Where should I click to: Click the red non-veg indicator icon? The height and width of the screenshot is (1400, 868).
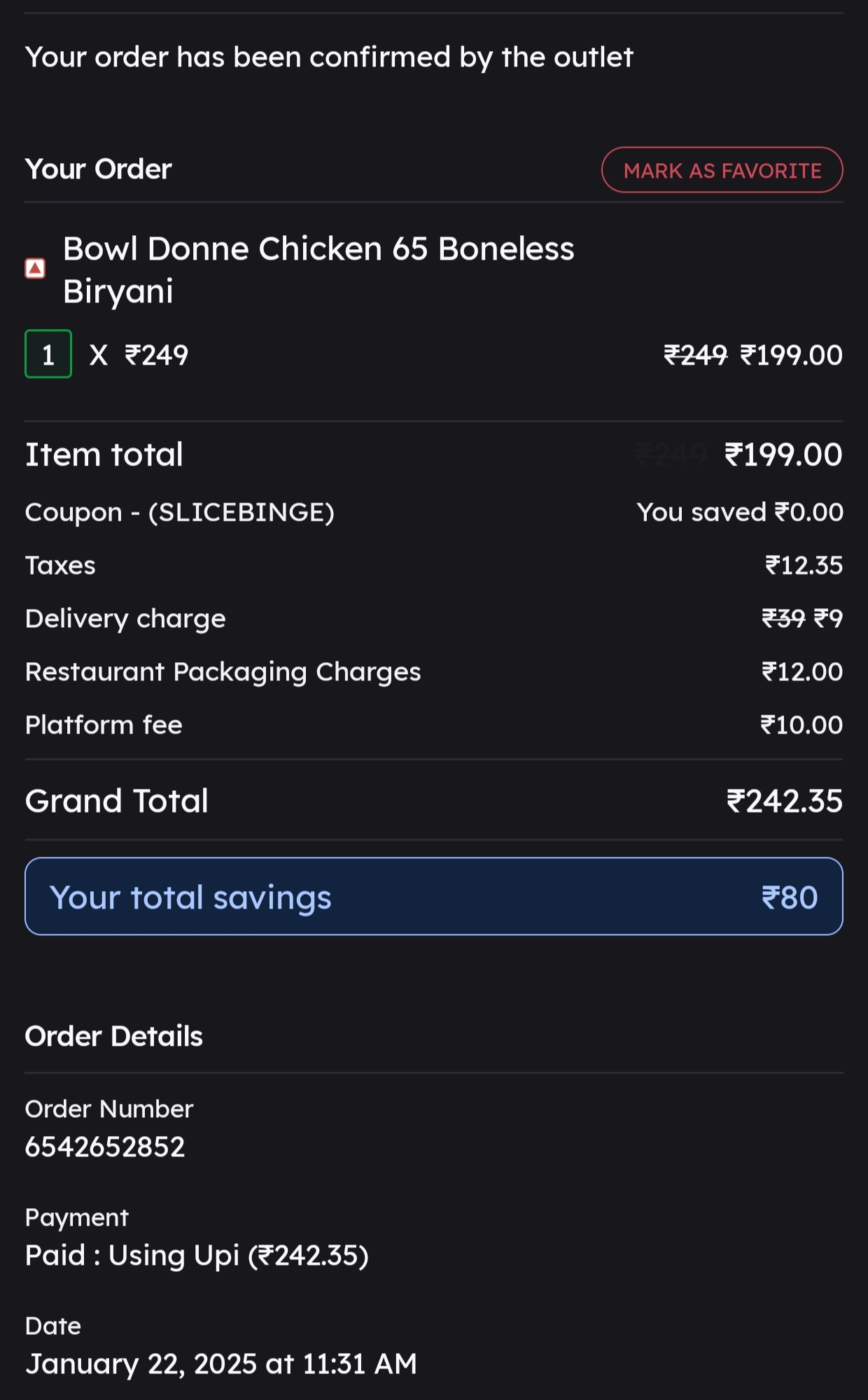tap(35, 268)
